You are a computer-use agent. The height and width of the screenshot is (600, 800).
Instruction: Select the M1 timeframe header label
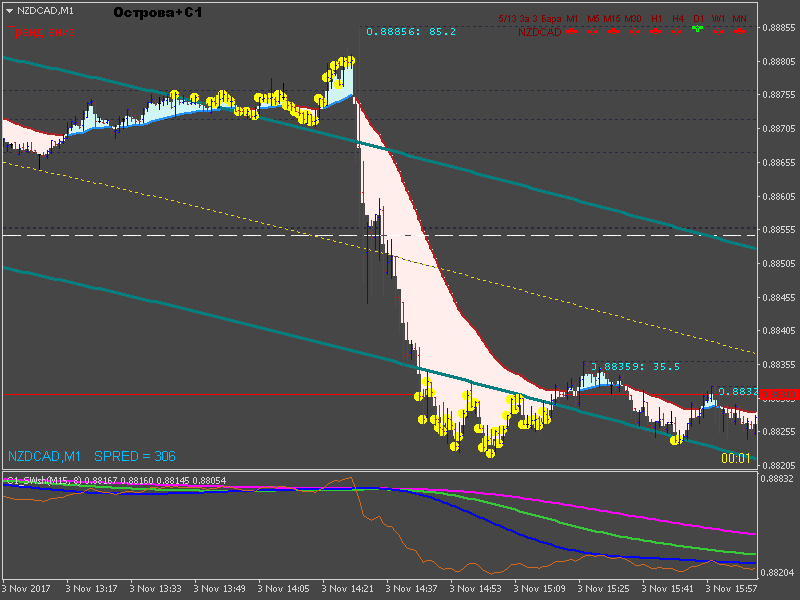572,19
